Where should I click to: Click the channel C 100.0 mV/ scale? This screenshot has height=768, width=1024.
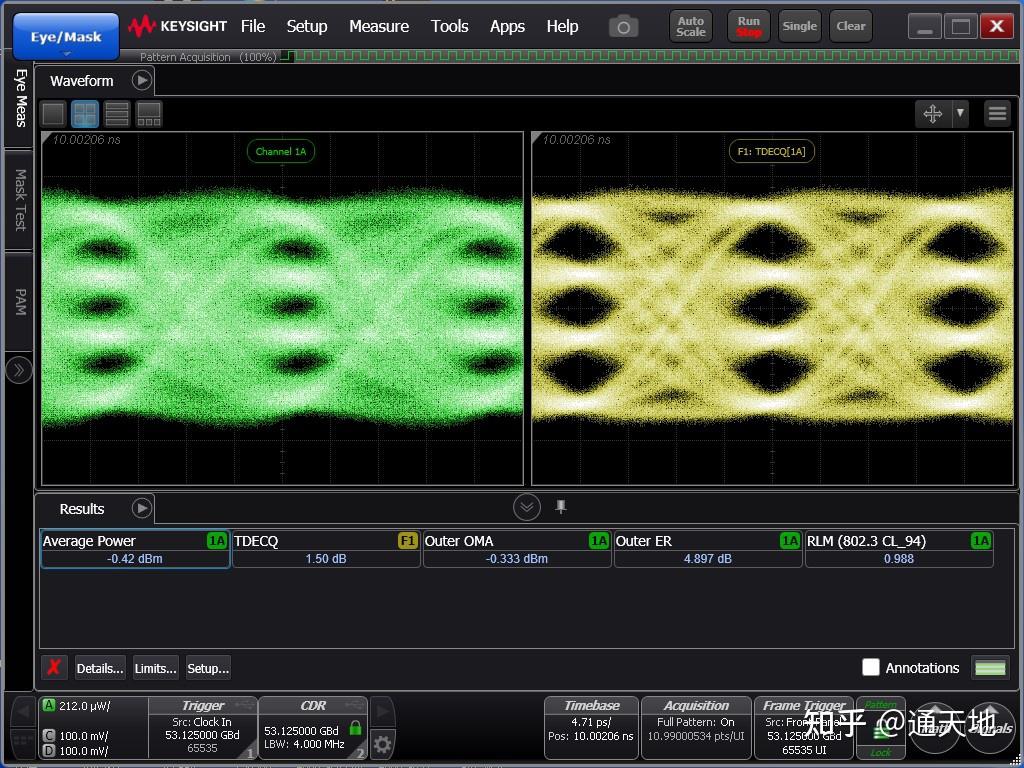click(77, 736)
